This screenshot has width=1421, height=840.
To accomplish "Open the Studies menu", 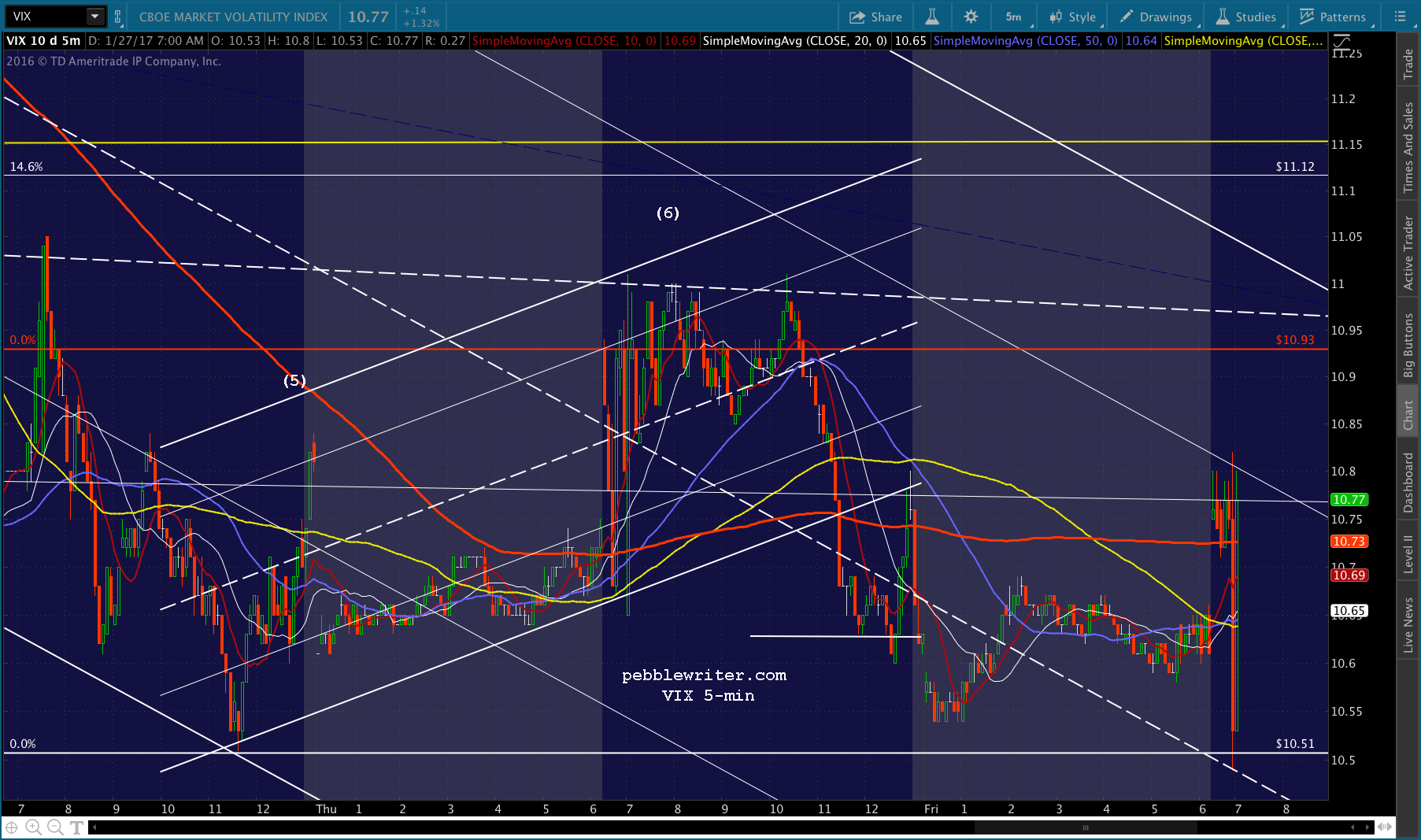I will pyautogui.click(x=1246, y=17).
